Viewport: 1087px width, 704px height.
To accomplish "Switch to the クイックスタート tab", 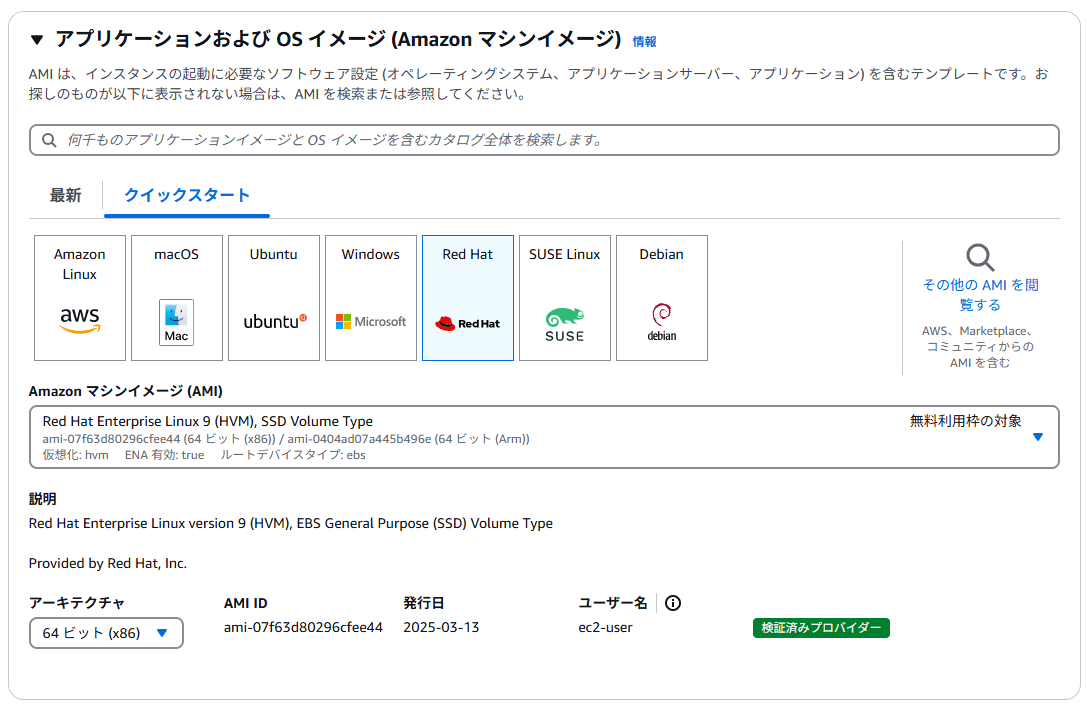I will pyautogui.click(x=186, y=195).
